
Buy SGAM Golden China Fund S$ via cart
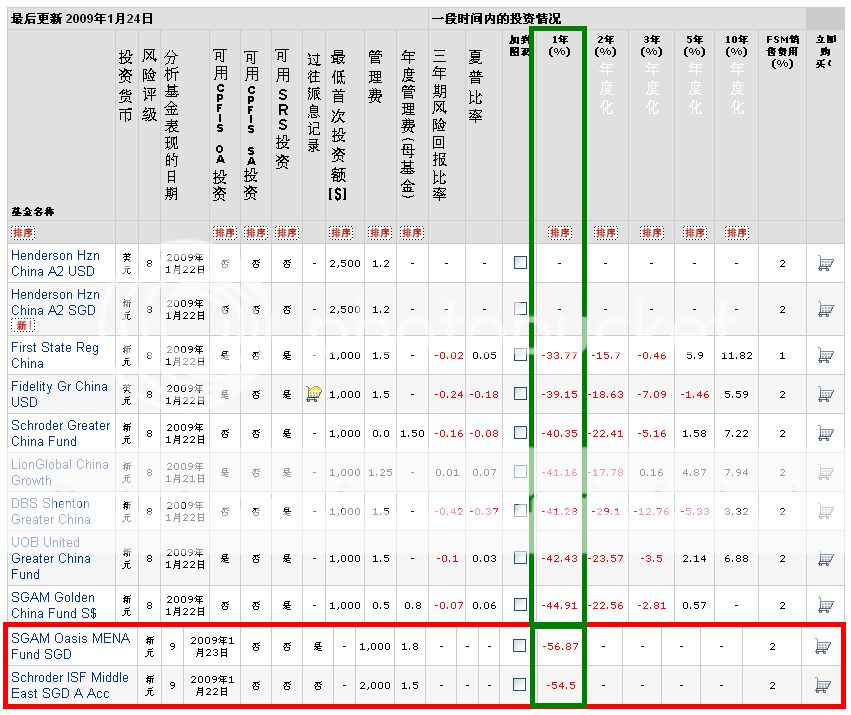point(825,605)
